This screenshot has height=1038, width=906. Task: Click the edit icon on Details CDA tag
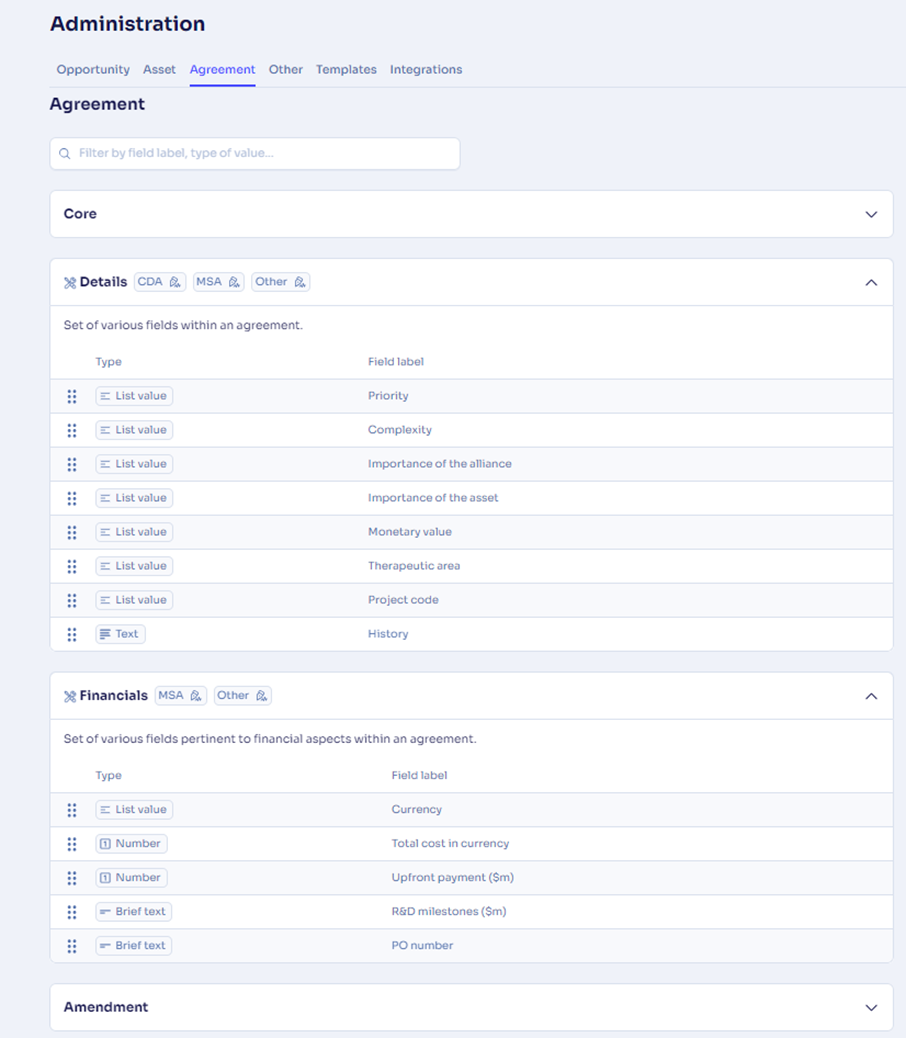point(175,282)
